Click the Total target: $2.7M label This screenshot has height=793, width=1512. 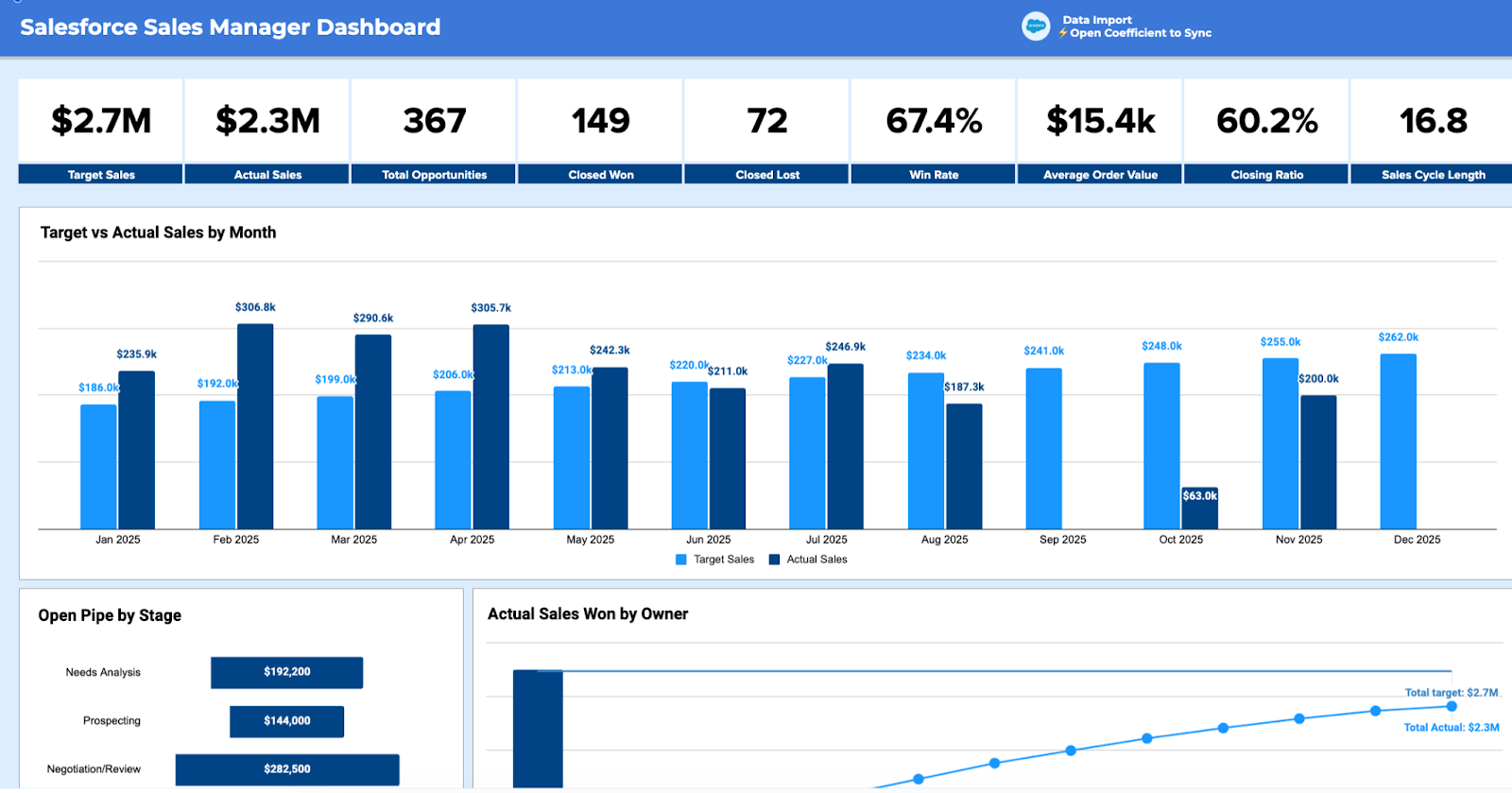pyautogui.click(x=1452, y=693)
